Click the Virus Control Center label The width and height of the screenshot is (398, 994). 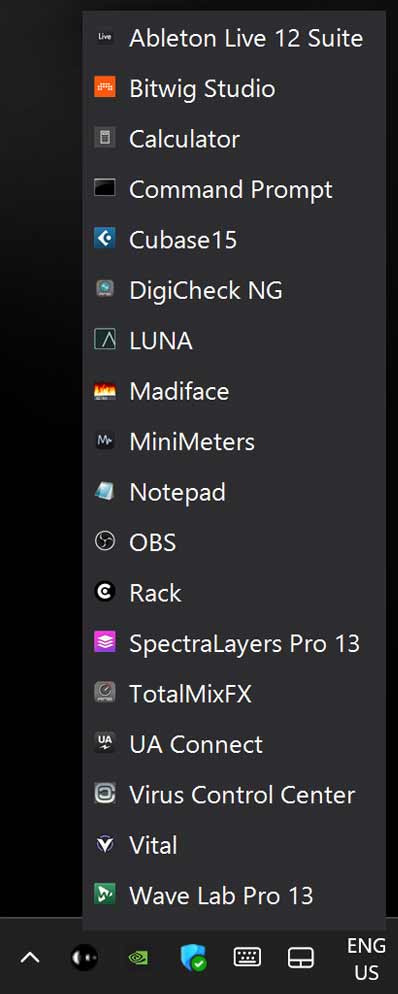coord(242,795)
